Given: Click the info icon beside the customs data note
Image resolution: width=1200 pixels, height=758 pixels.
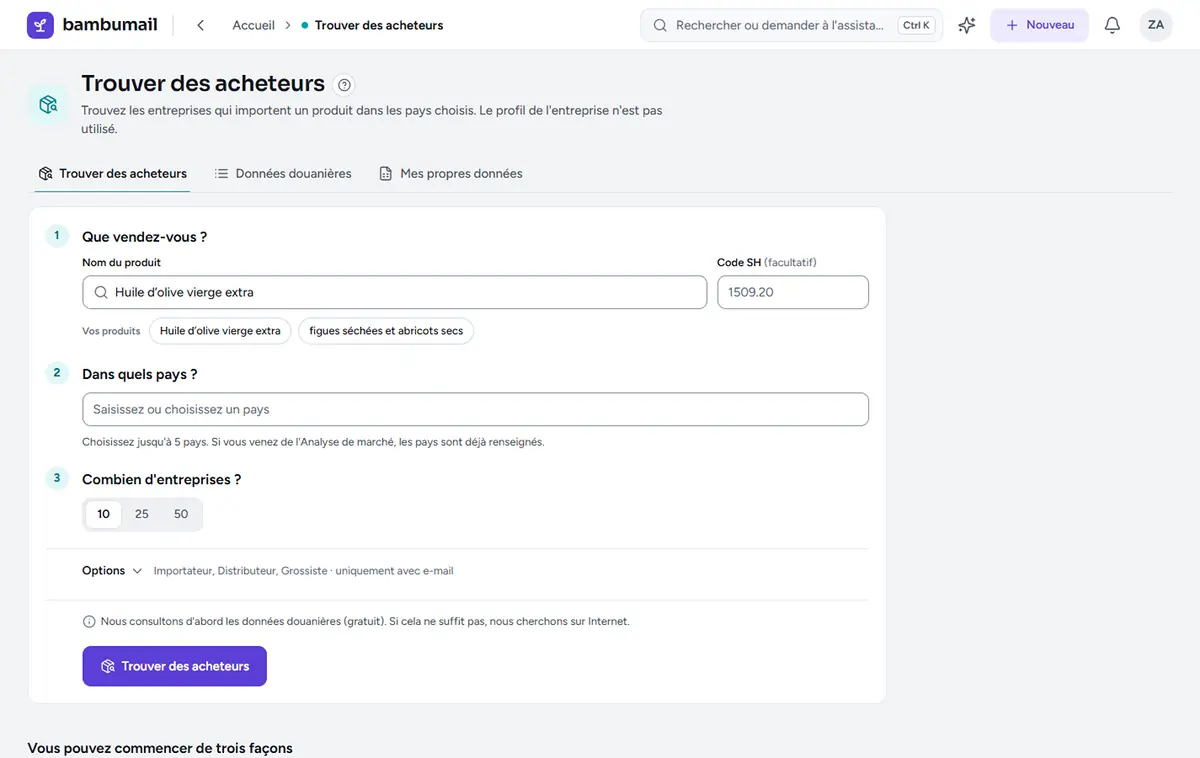Looking at the screenshot, I should (89, 621).
